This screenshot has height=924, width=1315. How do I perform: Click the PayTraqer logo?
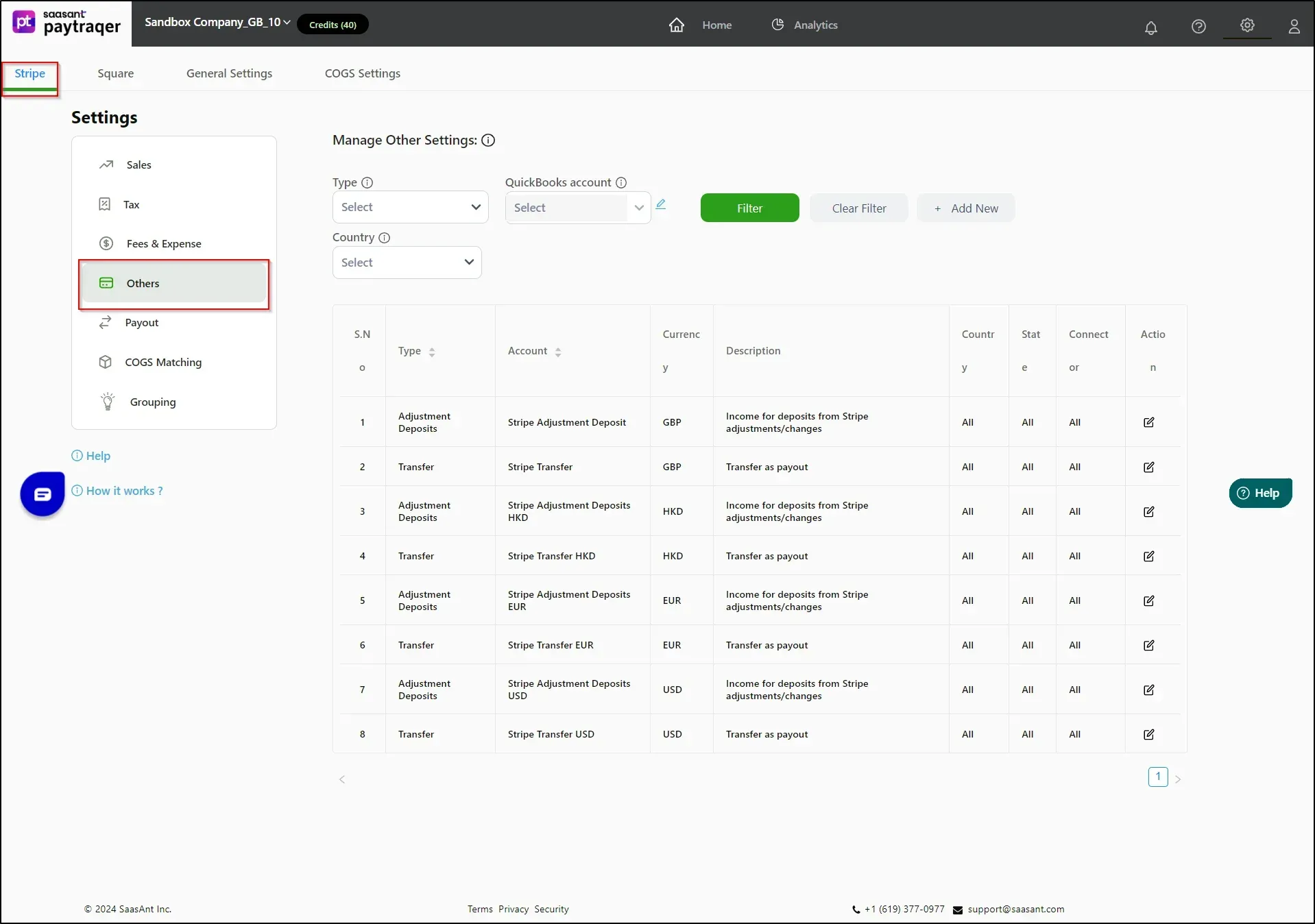(x=67, y=23)
